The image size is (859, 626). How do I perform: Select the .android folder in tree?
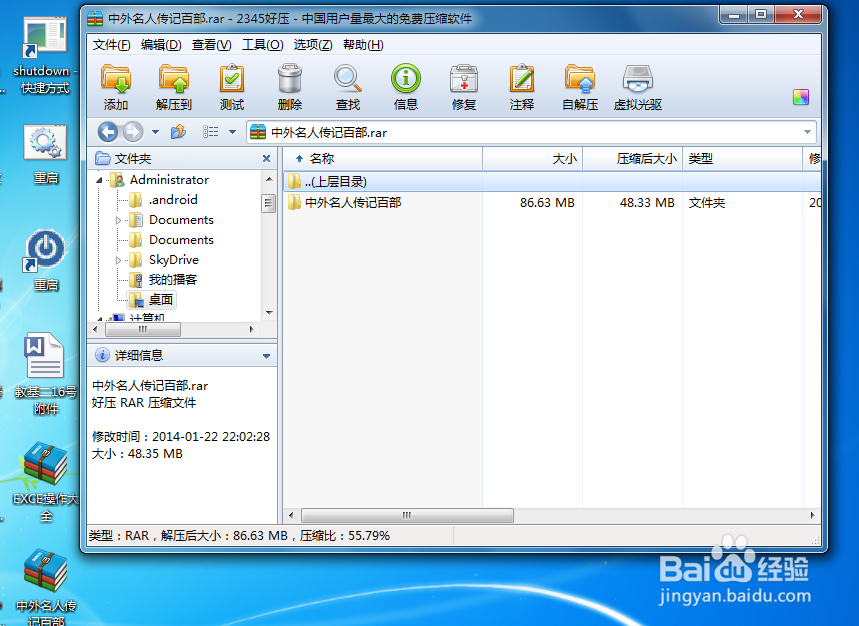click(x=173, y=199)
